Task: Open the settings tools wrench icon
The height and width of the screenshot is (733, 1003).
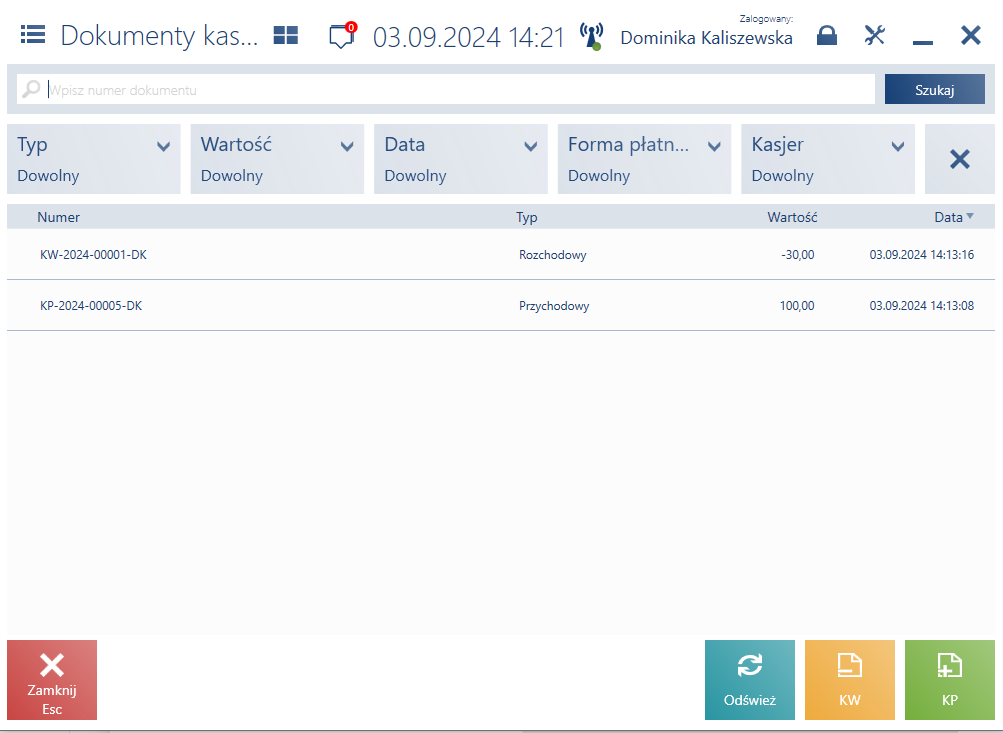Action: point(874,35)
